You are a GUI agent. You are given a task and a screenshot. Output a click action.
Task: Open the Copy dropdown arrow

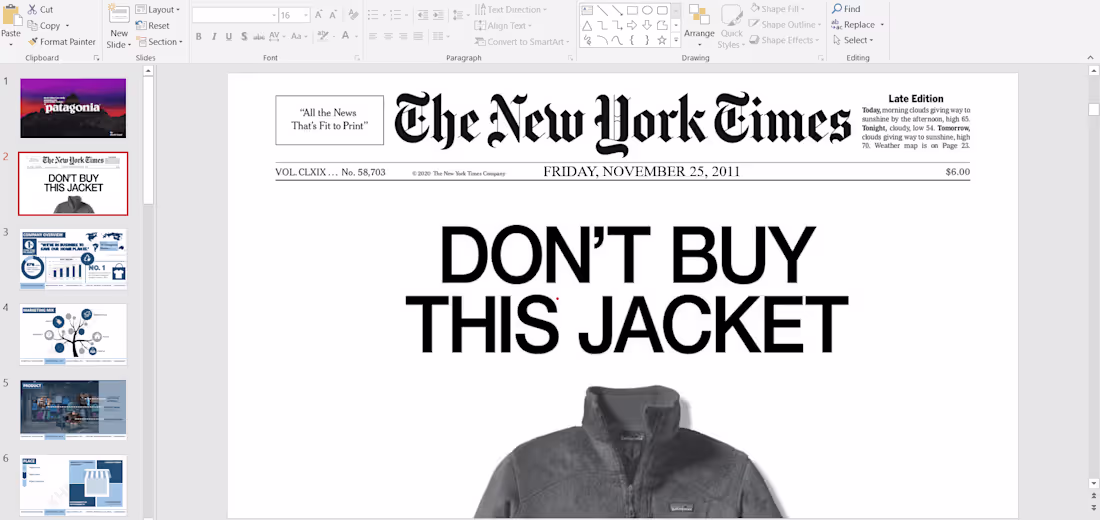click(x=67, y=27)
